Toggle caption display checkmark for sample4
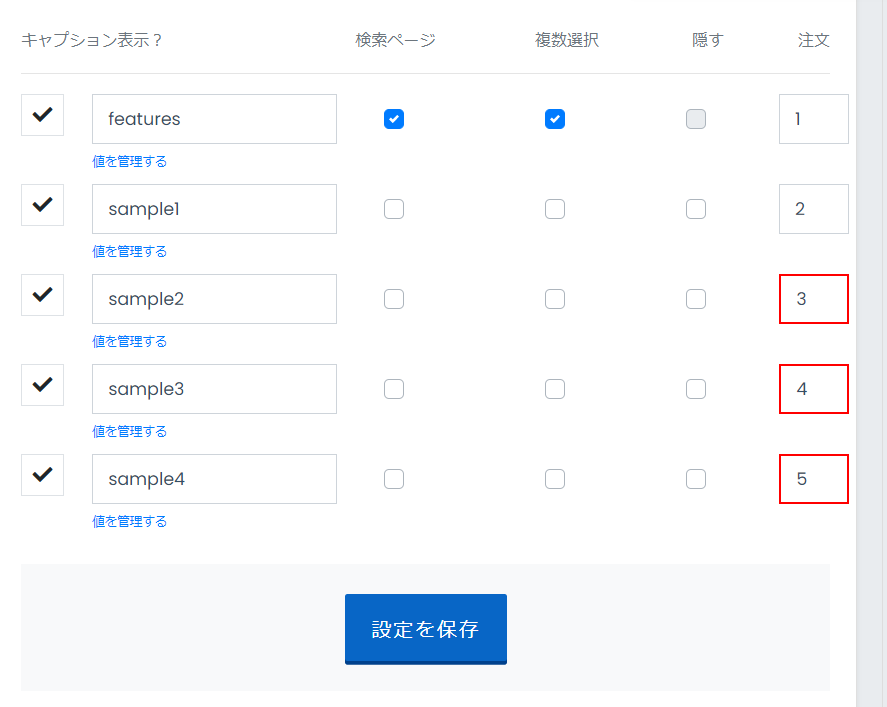 [x=42, y=475]
